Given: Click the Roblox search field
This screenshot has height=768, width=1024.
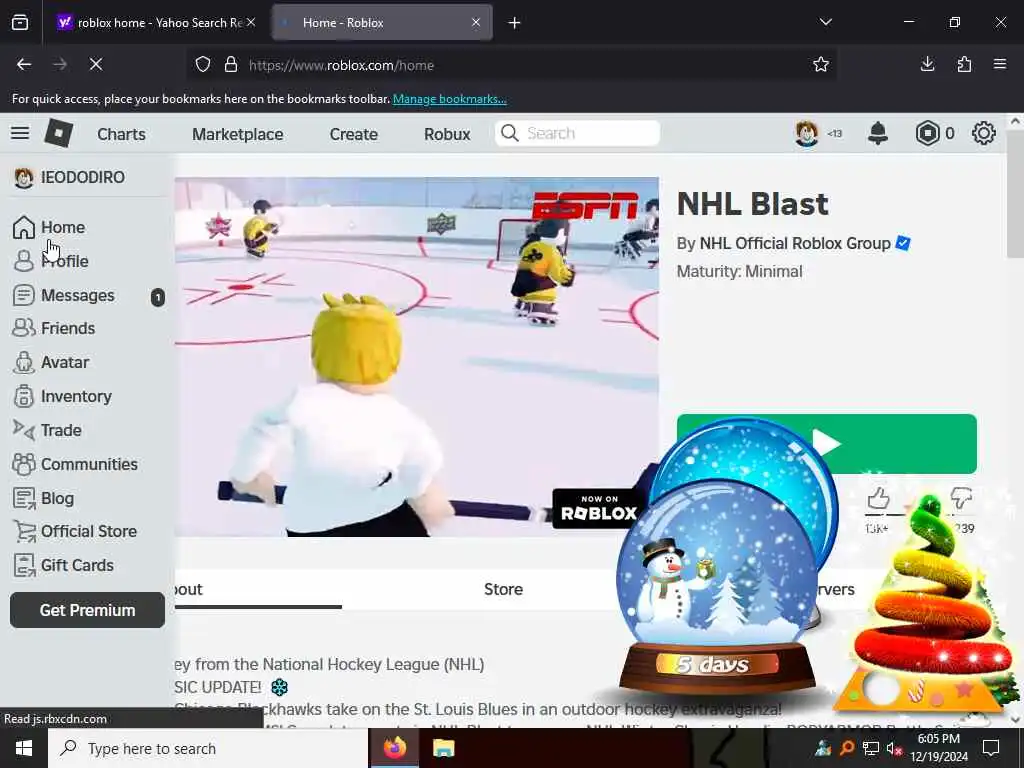Looking at the screenshot, I should 577,133.
